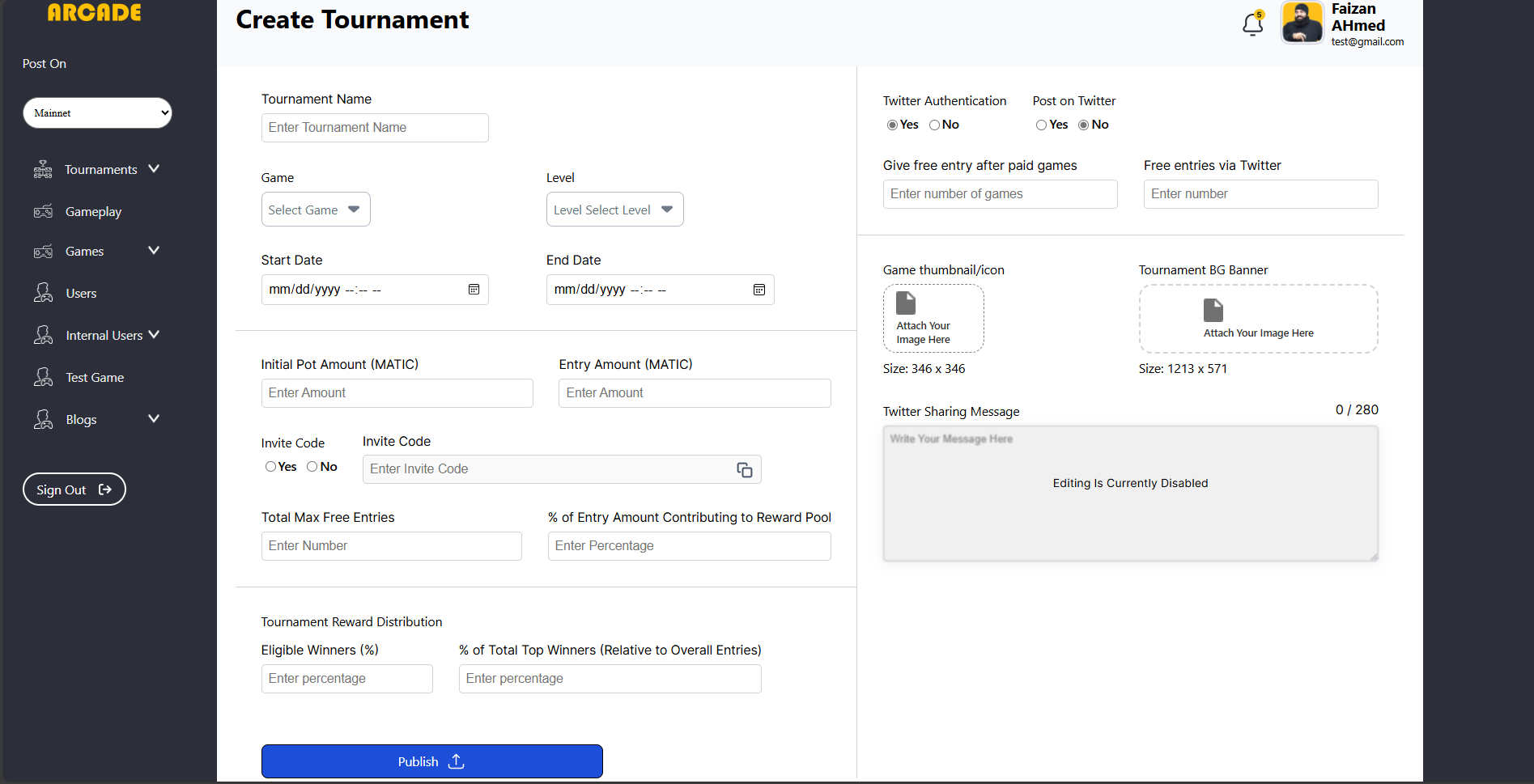Image resolution: width=1534 pixels, height=784 pixels.
Task: Click Faizan AHmed profile avatar
Action: coord(1302,23)
